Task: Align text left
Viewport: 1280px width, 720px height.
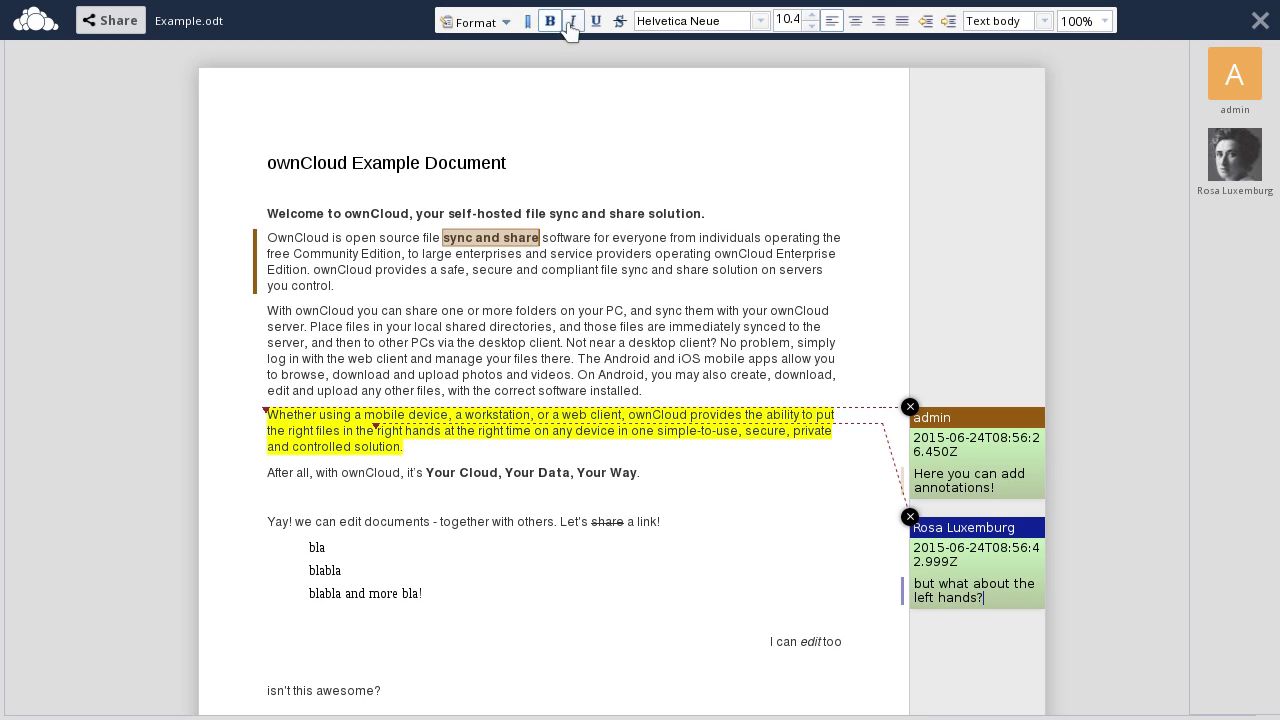Action: coord(832,21)
